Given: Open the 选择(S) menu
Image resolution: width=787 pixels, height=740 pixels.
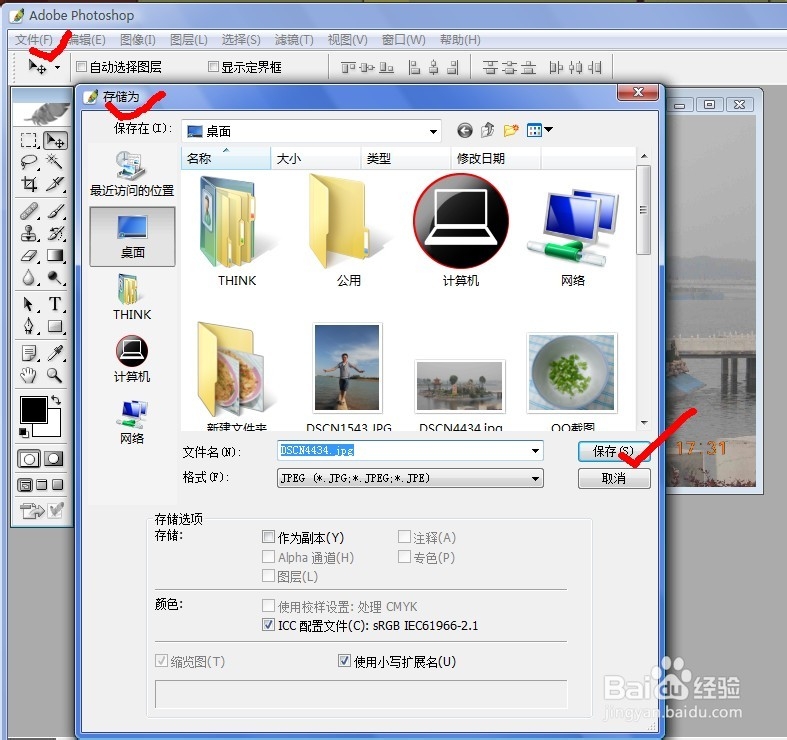Looking at the screenshot, I should (241, 40).
